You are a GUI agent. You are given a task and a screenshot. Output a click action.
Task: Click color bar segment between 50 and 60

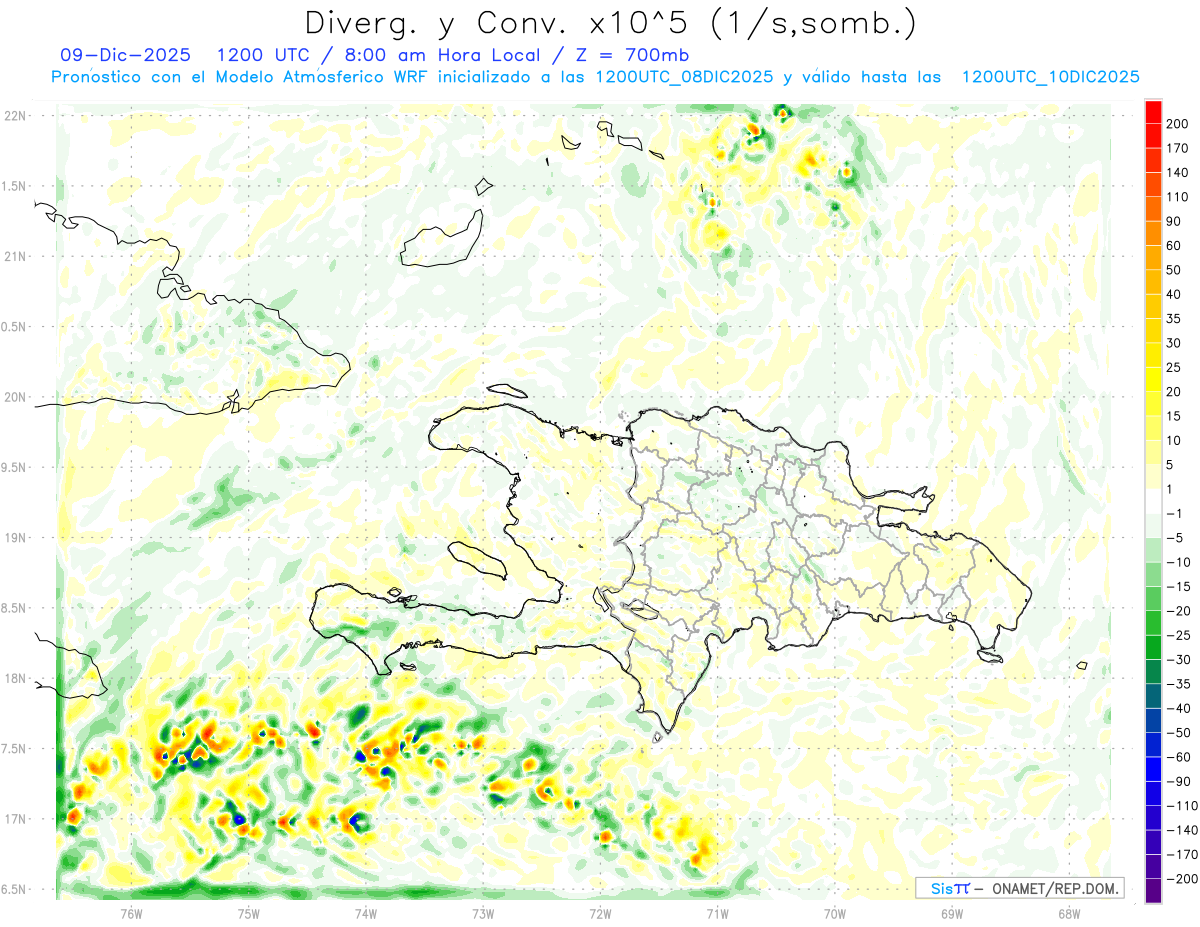[x=1153, y=258]
